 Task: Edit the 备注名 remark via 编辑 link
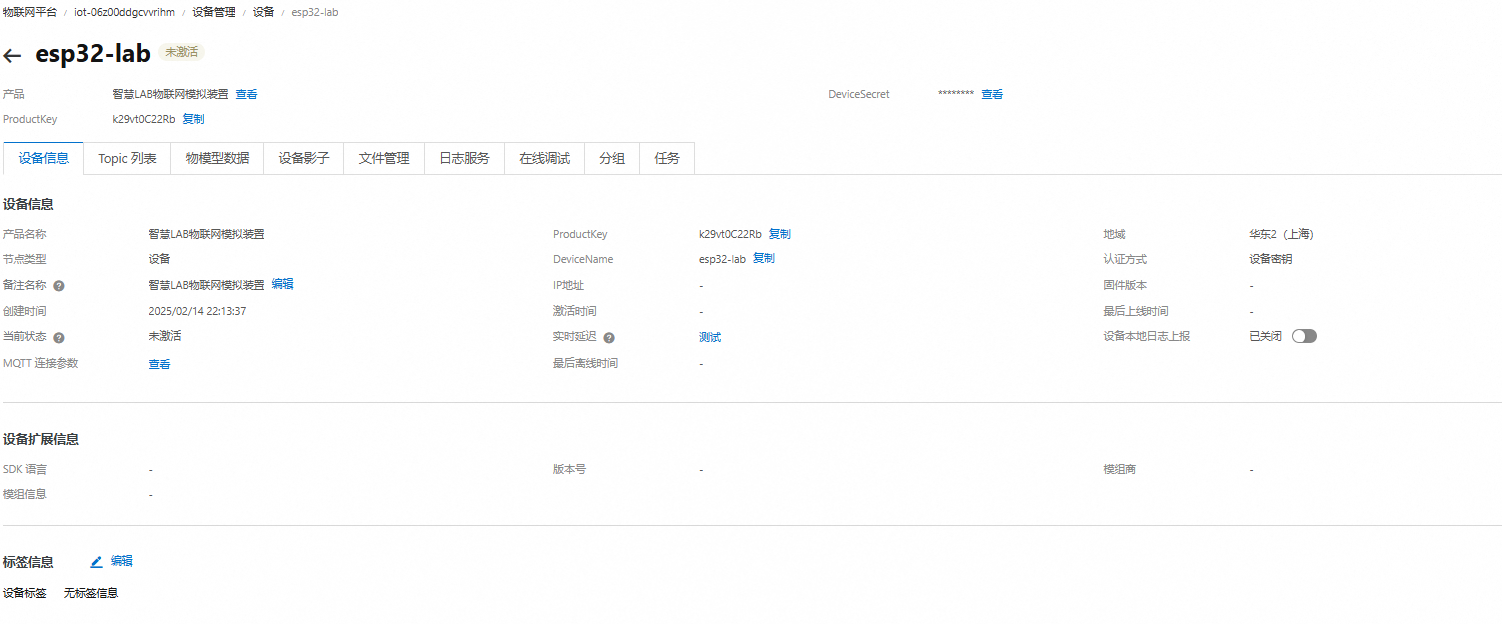coord(283,285)
